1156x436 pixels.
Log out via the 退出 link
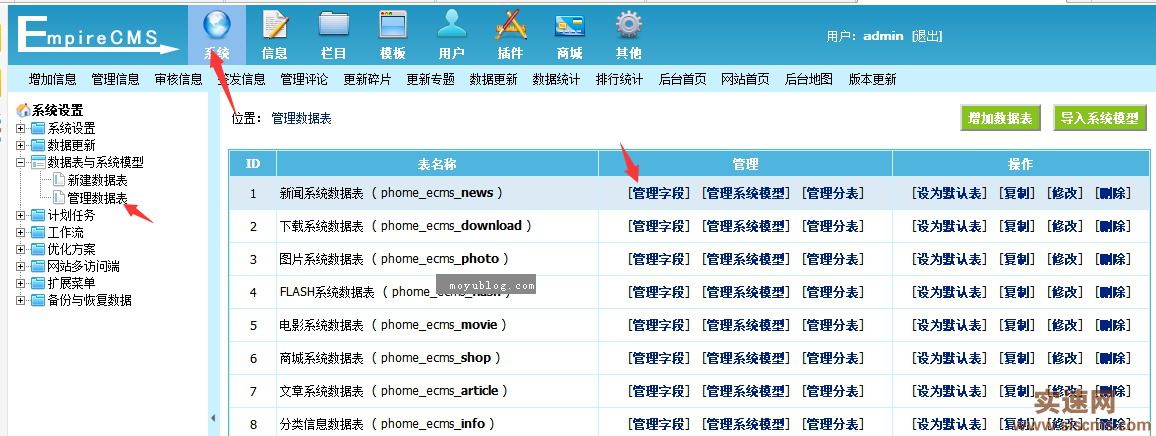(927, 36)
